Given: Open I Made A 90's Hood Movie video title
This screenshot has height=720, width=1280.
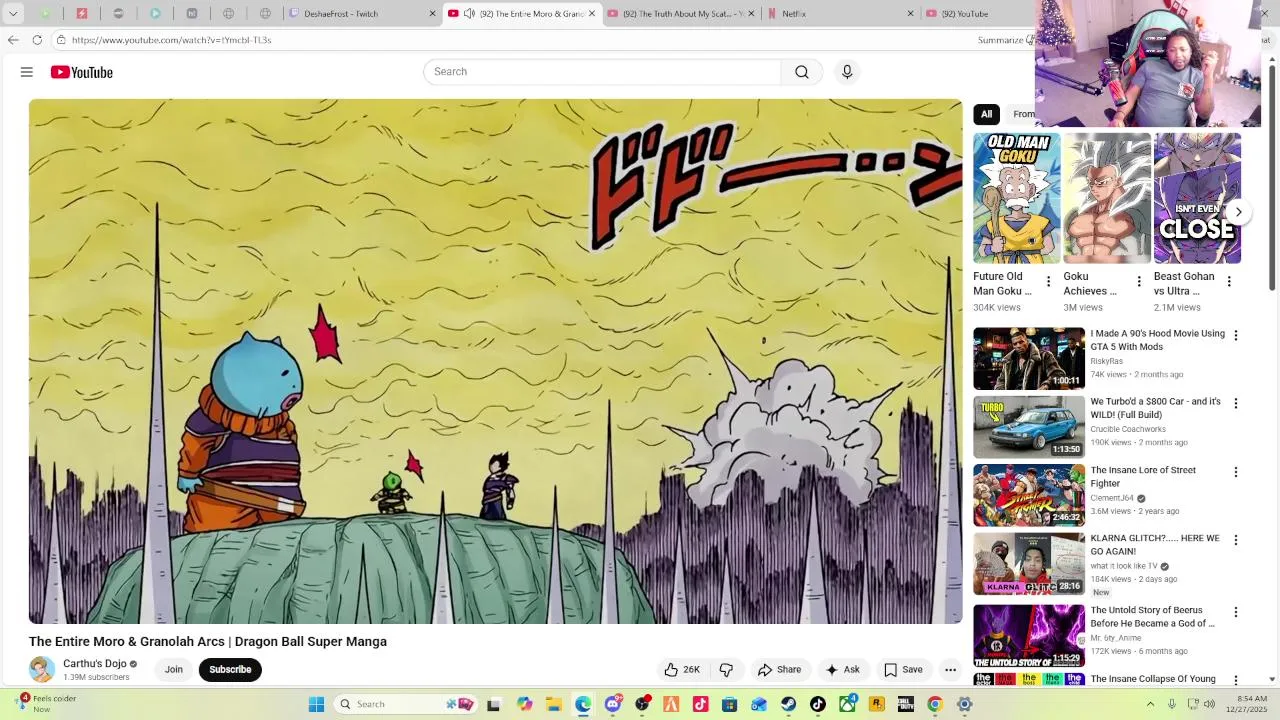Looking at the screenshot, I should click(x=1157, y=340).
